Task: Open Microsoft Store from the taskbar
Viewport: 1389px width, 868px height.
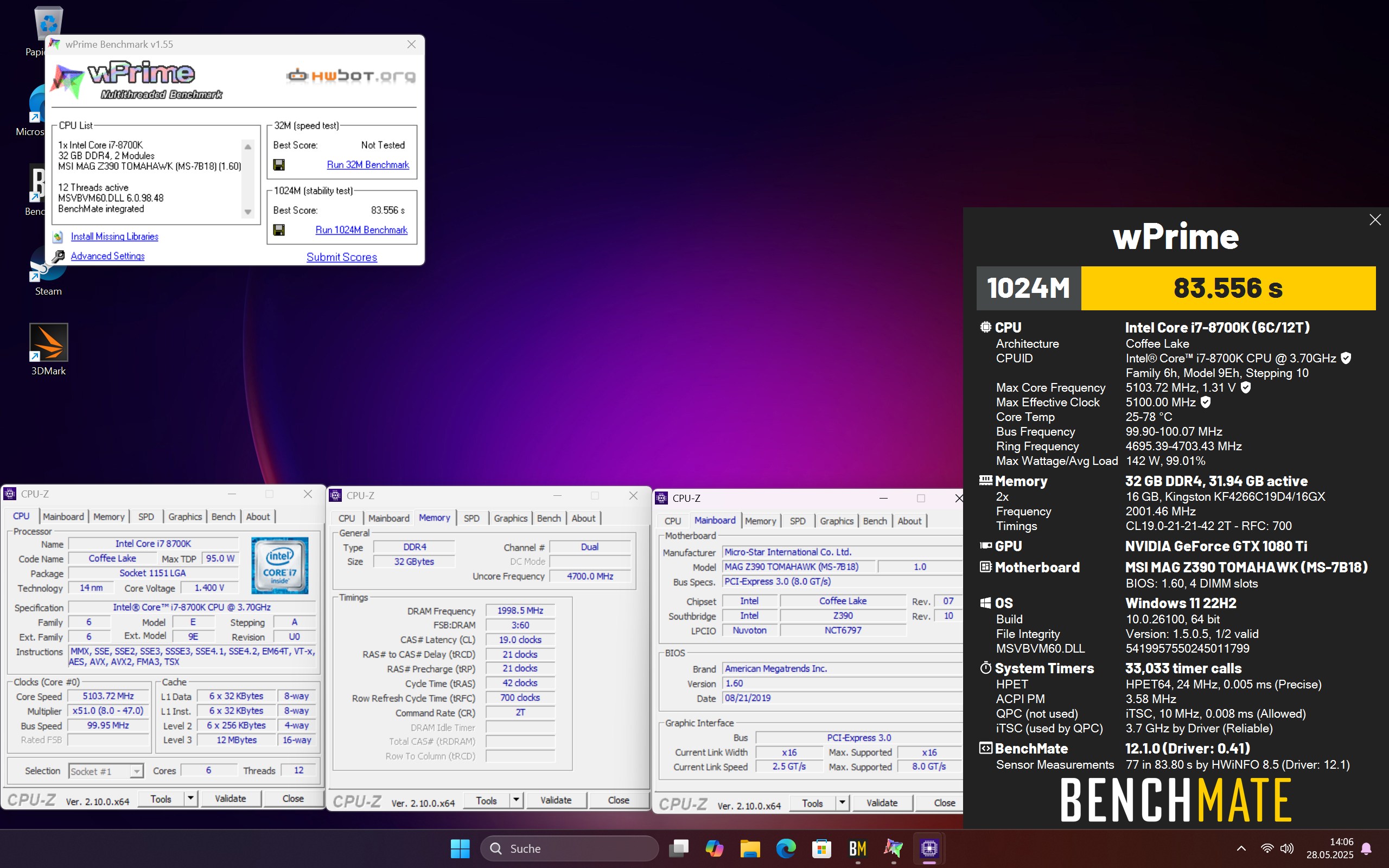Action: point(821,848)
